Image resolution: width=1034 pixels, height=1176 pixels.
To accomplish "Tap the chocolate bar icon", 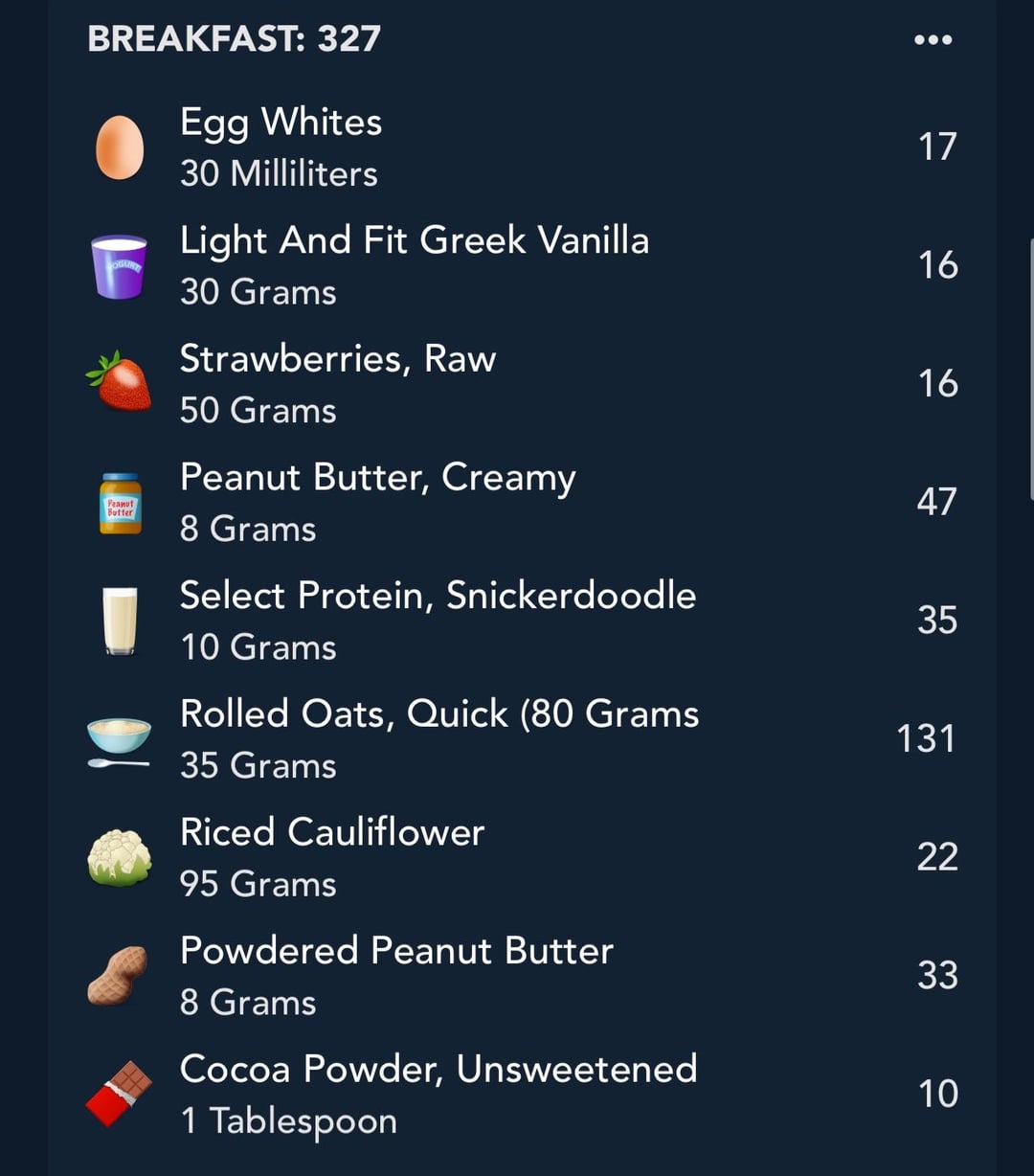I will coord(120,1094).
